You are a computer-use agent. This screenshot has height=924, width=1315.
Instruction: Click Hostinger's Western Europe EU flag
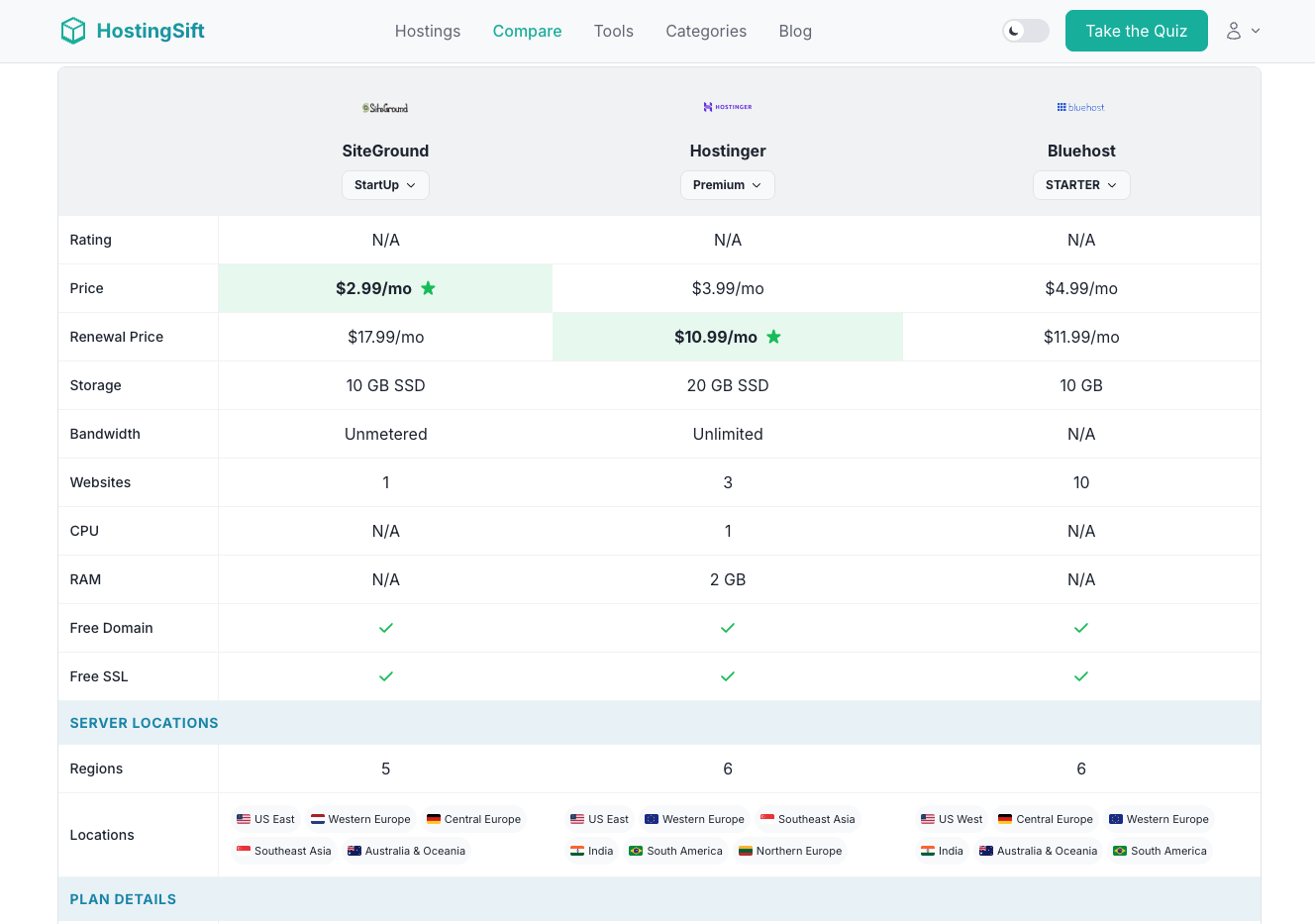click(652, 819)
